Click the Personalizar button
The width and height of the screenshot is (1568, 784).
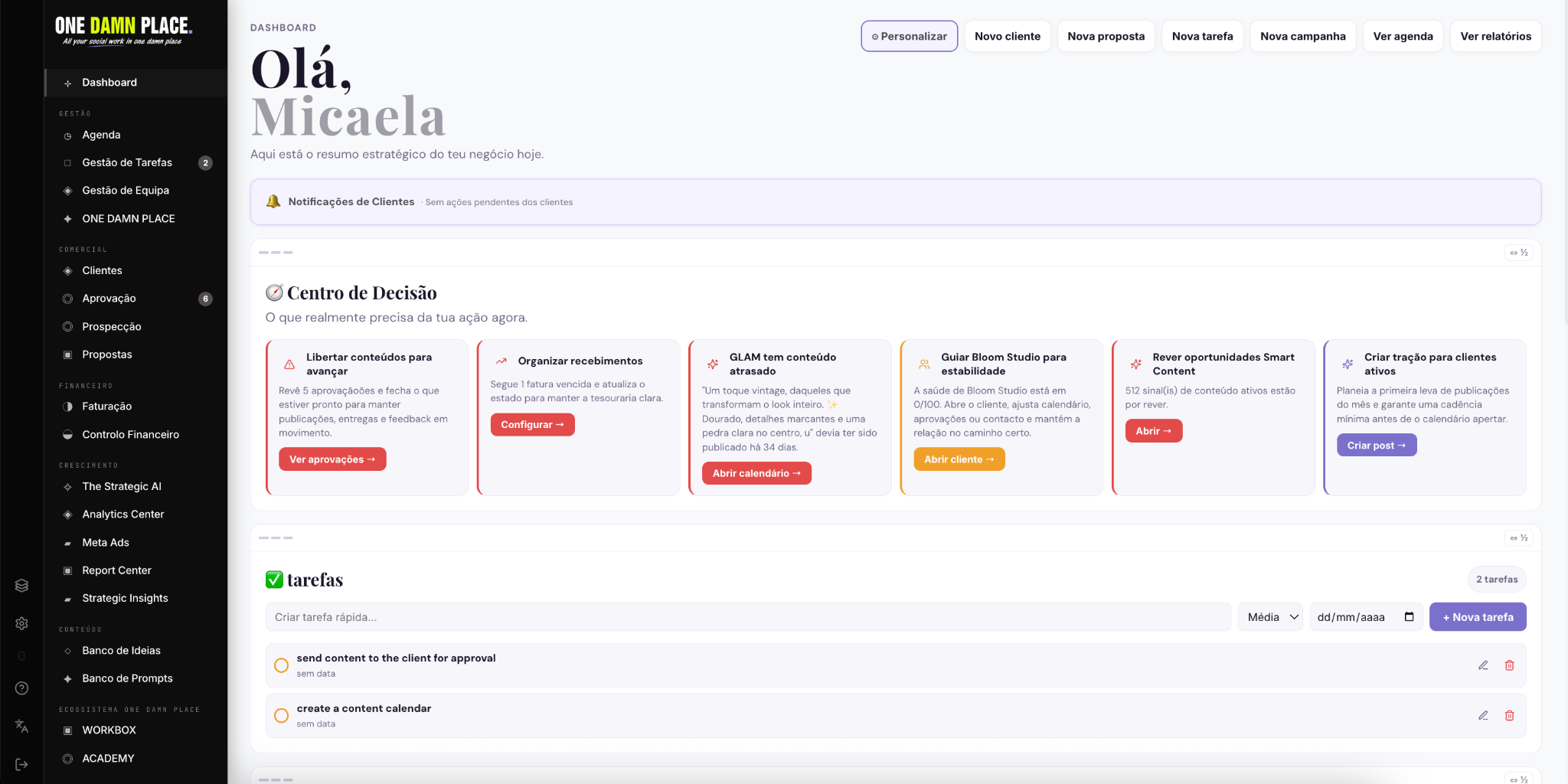point(910,36)
